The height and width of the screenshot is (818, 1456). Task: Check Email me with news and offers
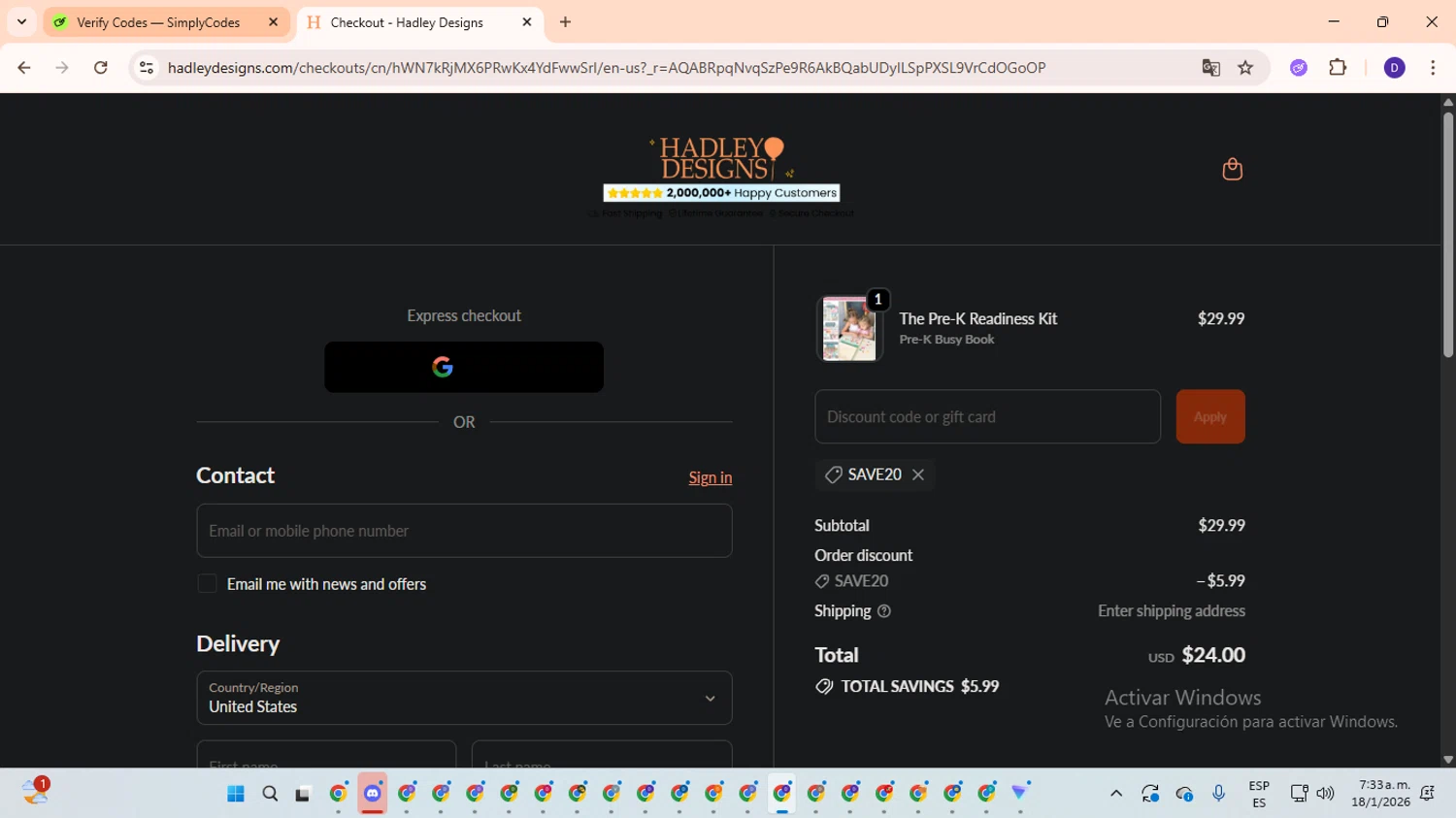(207, 584)
